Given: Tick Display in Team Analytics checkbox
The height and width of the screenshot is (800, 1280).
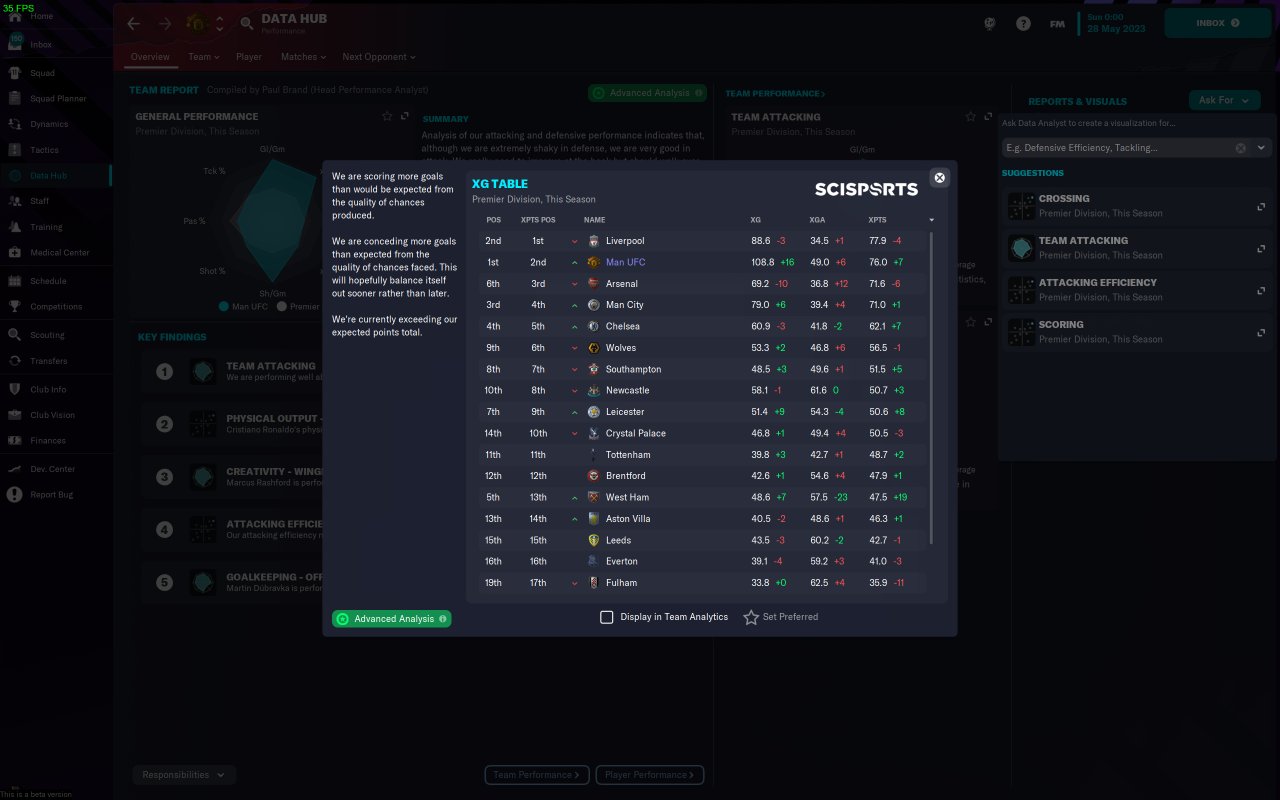Looking at the screenshot, I should click(606, 617).
